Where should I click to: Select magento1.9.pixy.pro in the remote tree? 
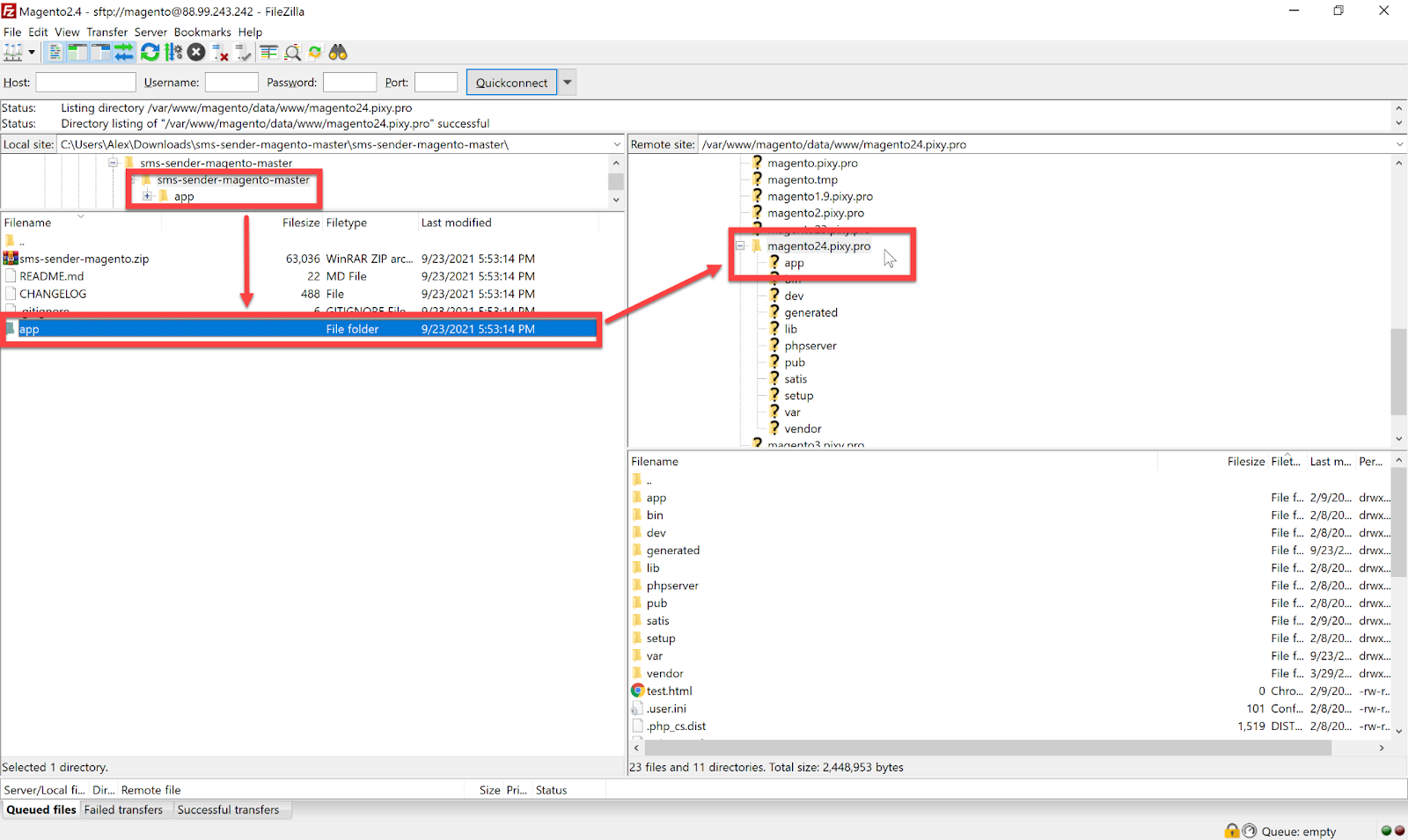[x=819, y=197]
